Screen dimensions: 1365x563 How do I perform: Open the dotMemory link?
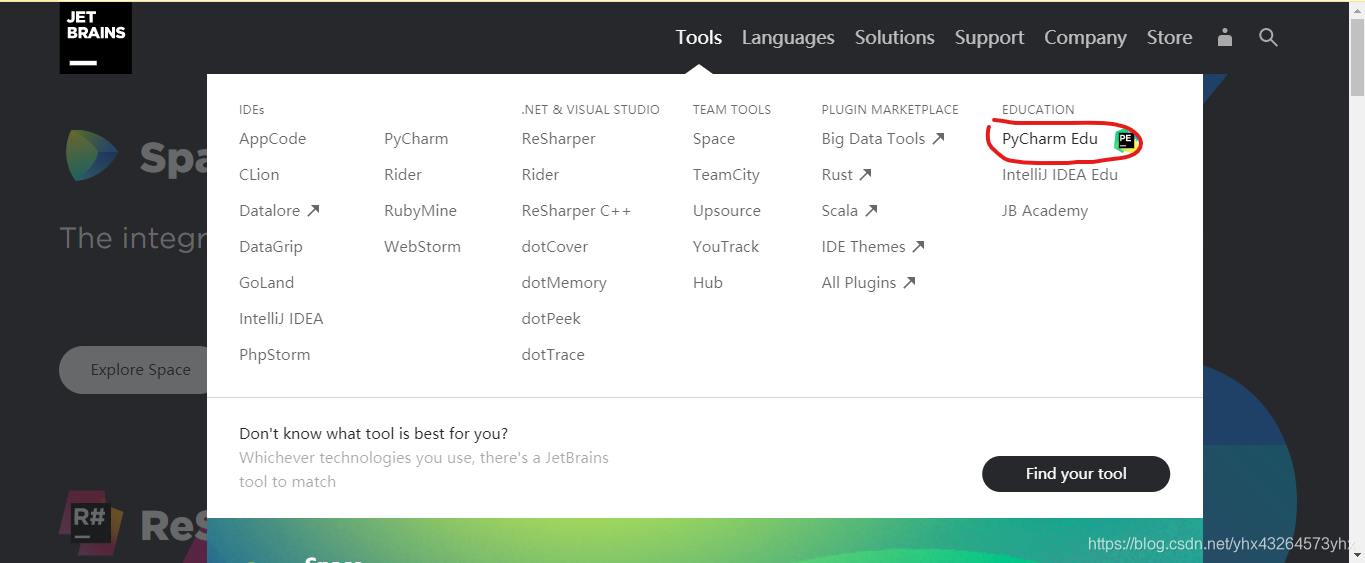tap(564, 283)
